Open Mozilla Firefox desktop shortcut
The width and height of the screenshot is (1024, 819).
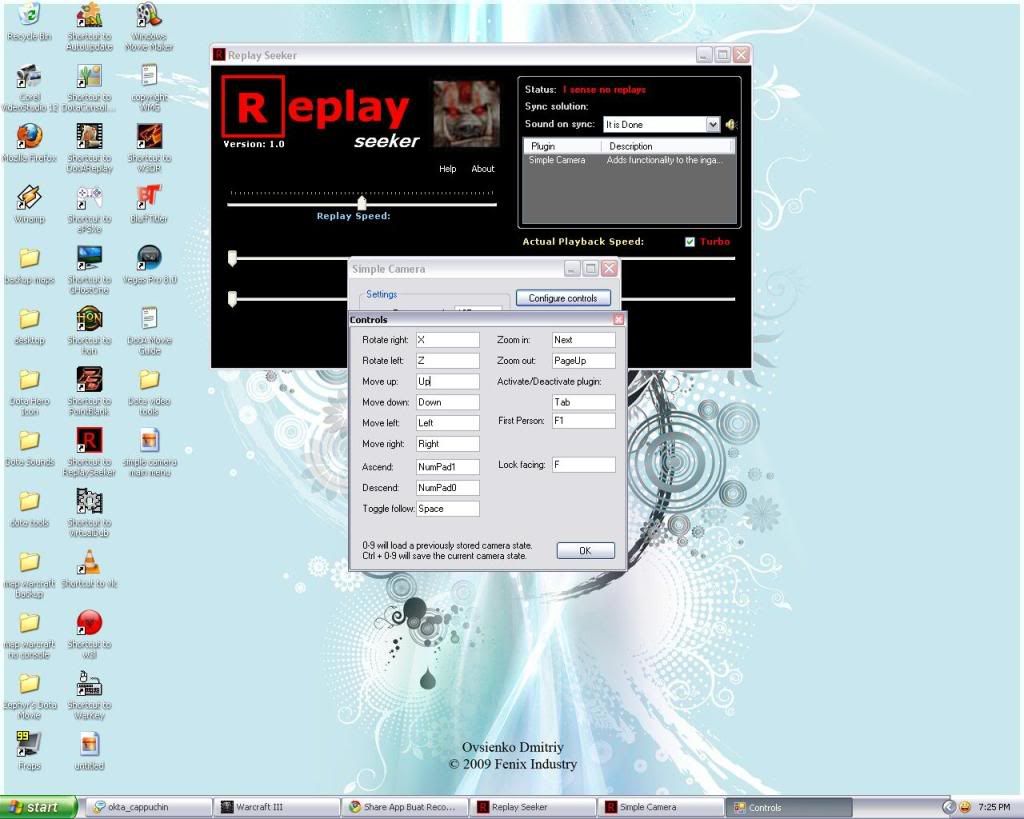[x=29, y=144]
